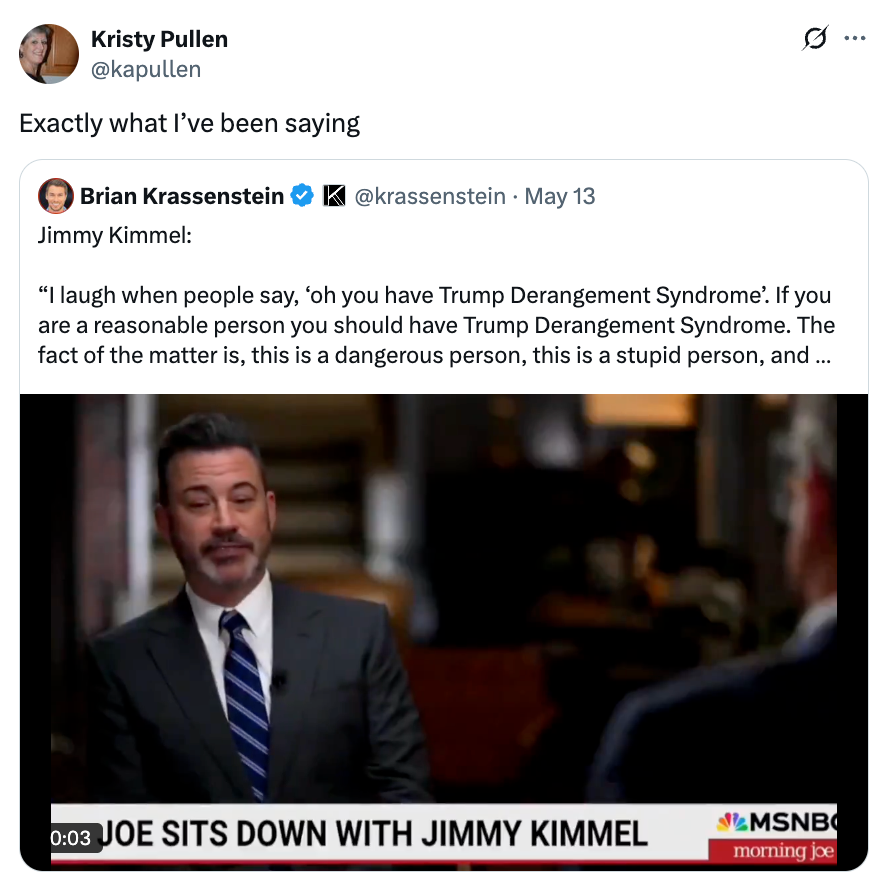Click the 0:03 video duration indicator

click(x=70, y=839)
